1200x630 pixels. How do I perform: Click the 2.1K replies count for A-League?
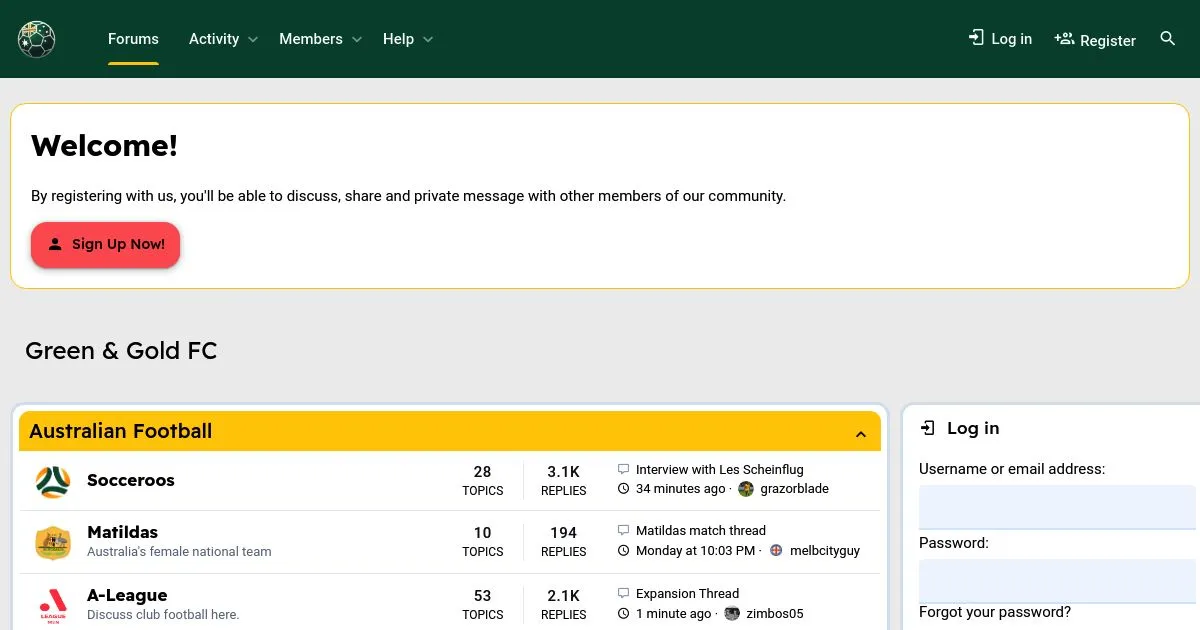563,596
